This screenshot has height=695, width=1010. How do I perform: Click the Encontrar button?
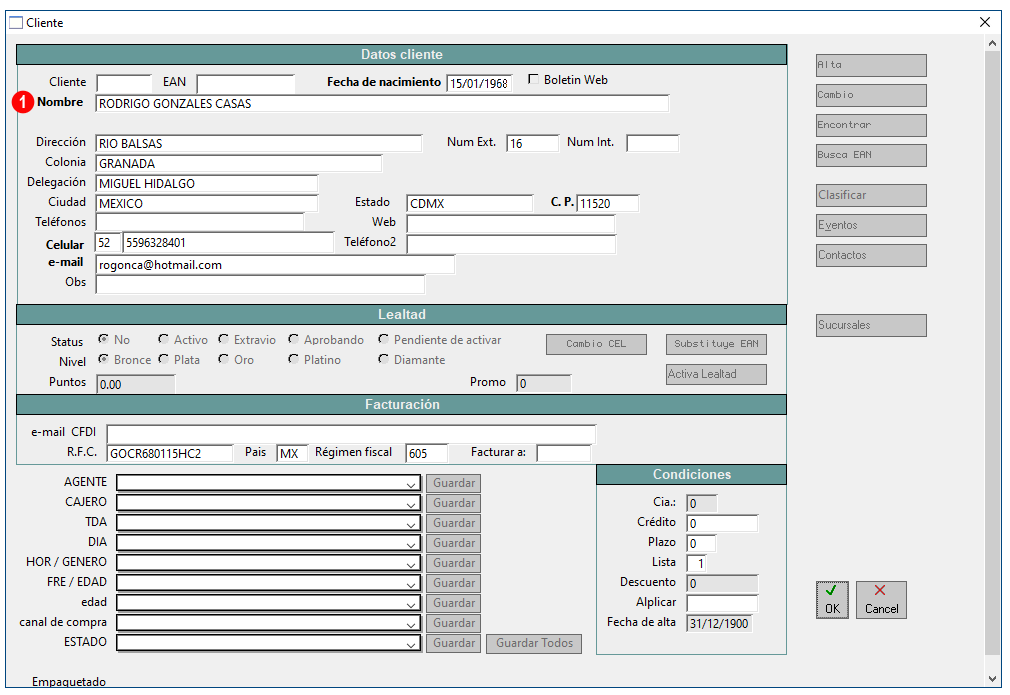point(871,125)
